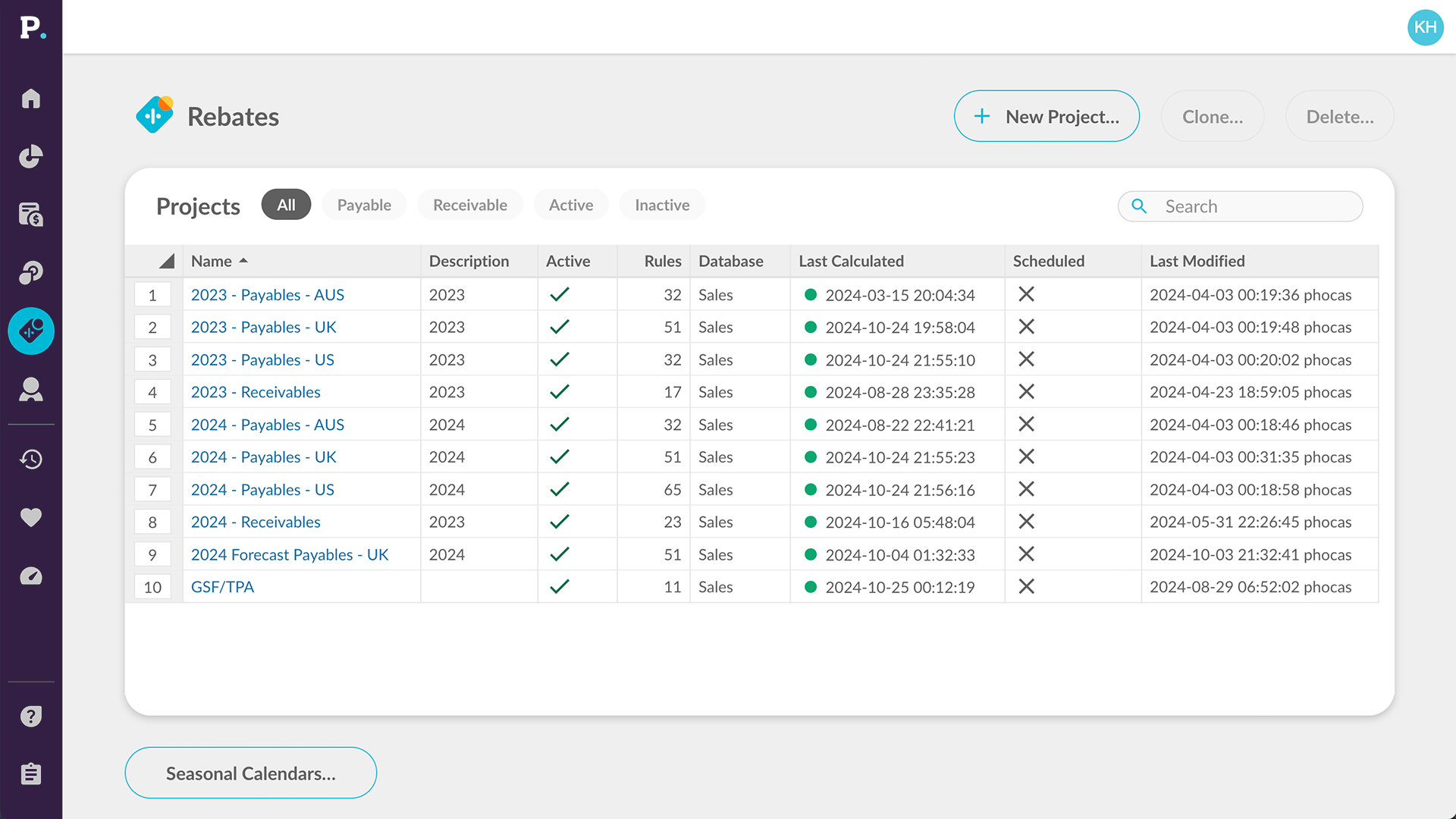Sort by the Name column header arrow

pyautogui.click(x=243, y=261)
